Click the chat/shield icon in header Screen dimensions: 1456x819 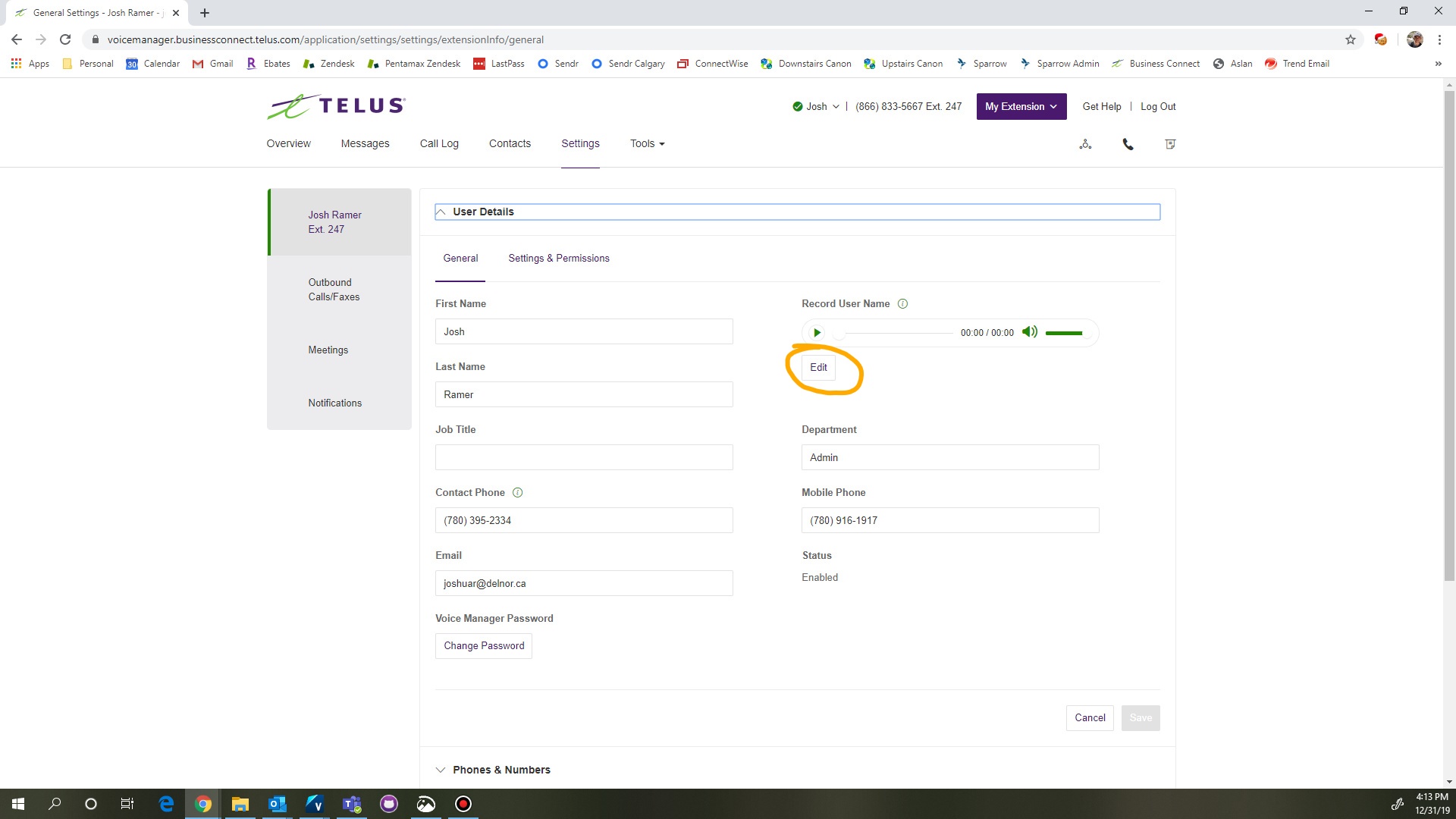pos(1171,144)
